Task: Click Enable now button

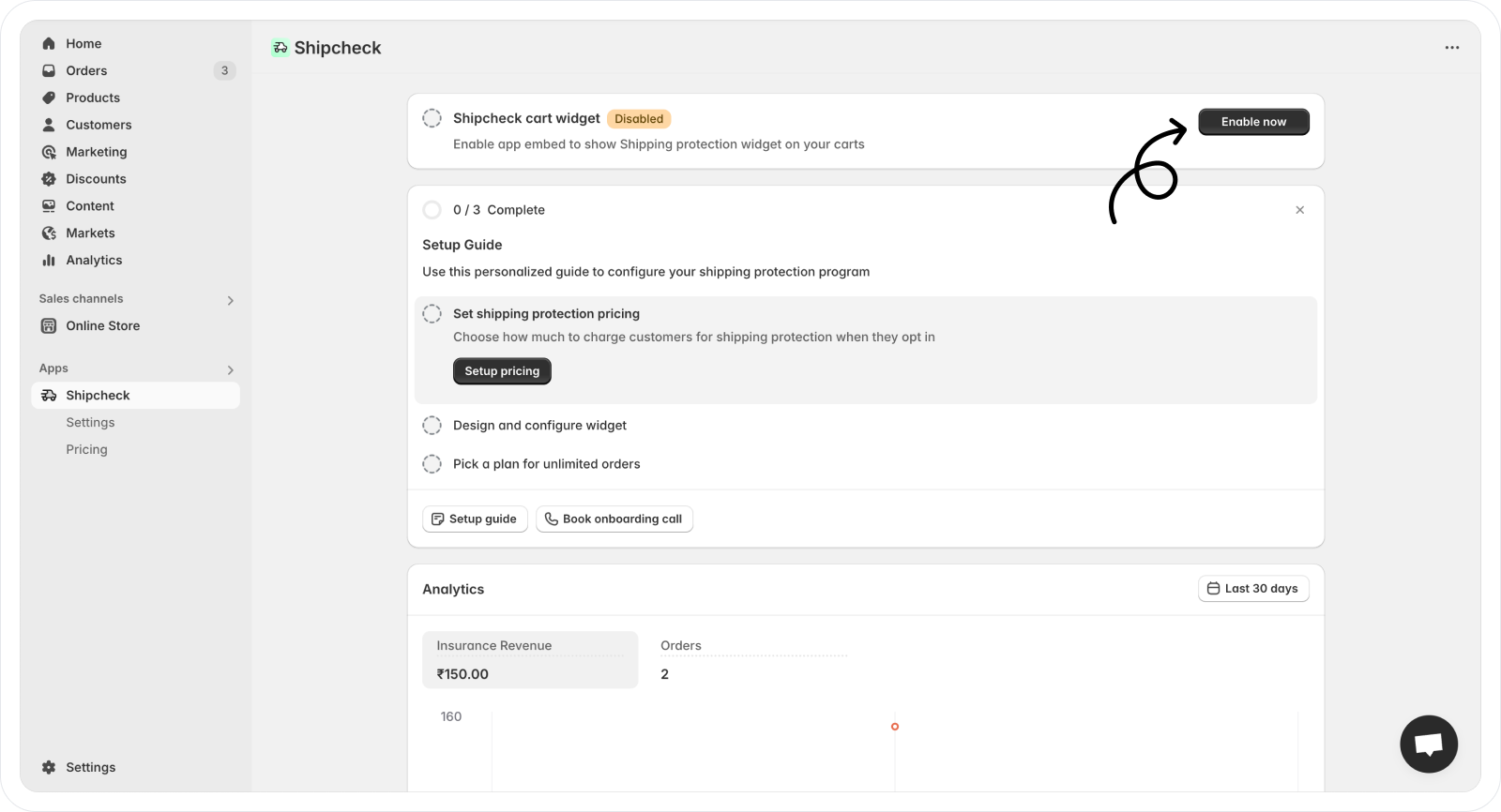Action: click(1253, 122)
